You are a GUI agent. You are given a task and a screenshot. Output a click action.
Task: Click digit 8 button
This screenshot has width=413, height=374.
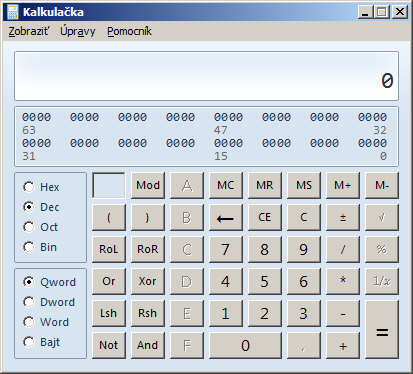pos(265,249)
